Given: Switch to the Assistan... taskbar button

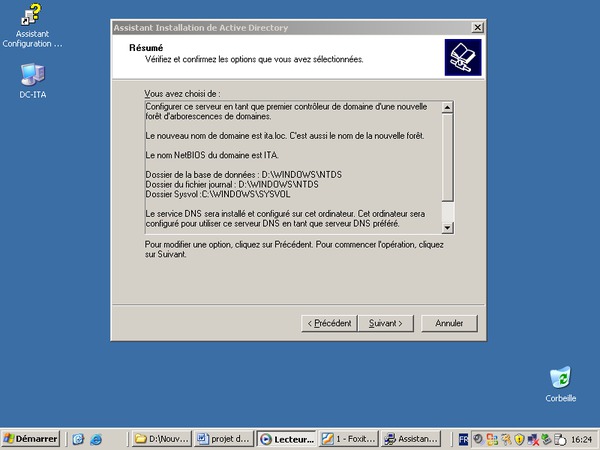Looking at the screenshot, I should tap(411, 439).
